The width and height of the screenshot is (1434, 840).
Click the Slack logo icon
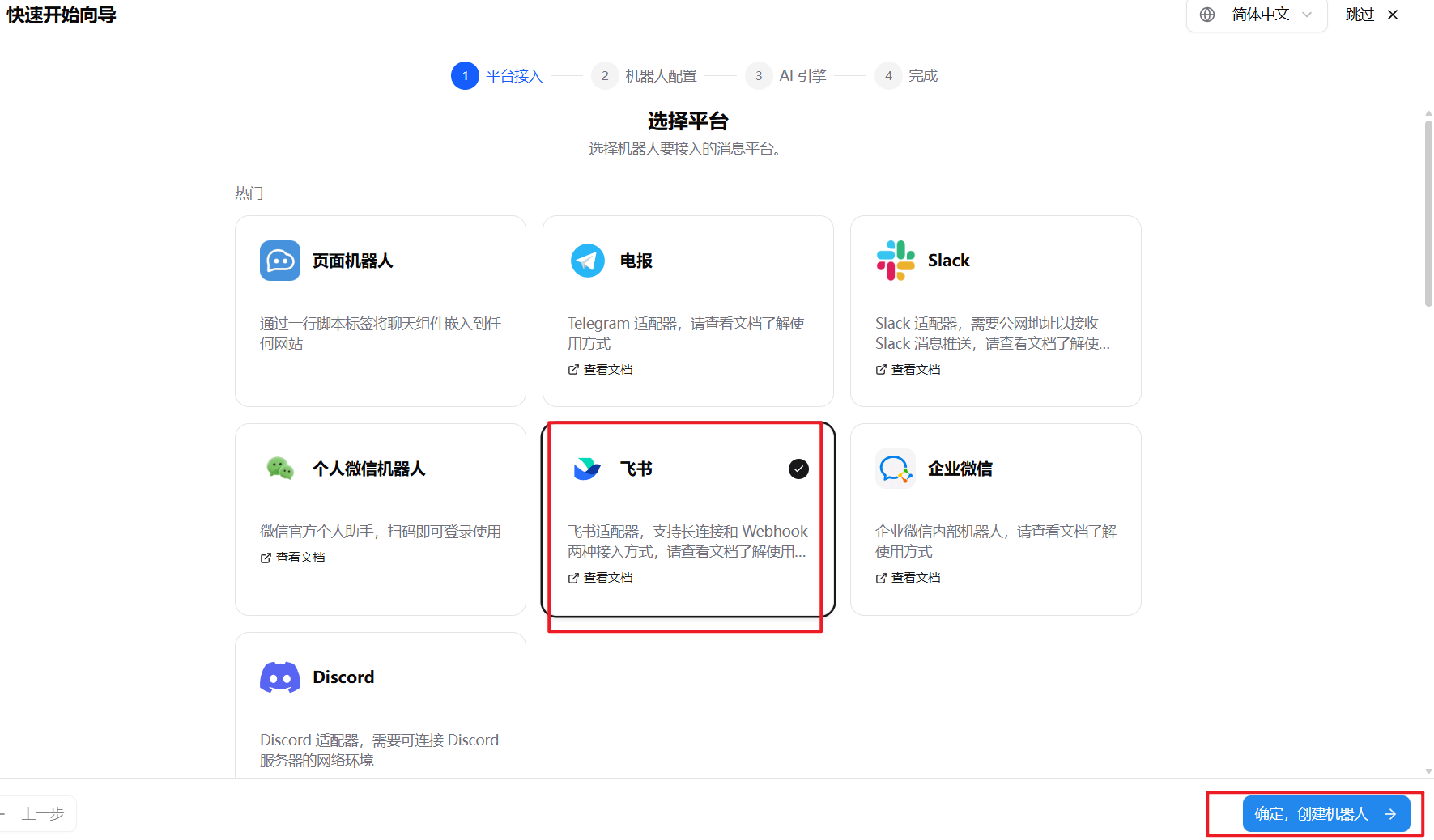point(896,261)
